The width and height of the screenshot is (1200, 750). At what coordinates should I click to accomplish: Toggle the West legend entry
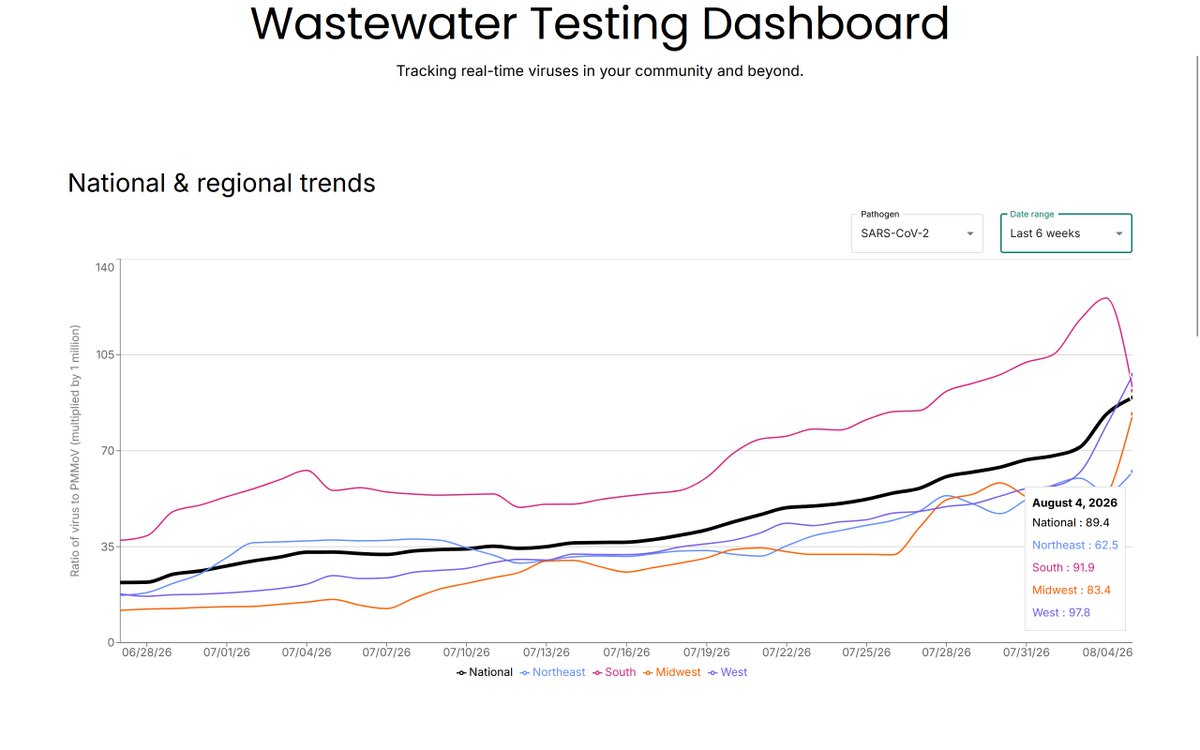pos(728,672)
